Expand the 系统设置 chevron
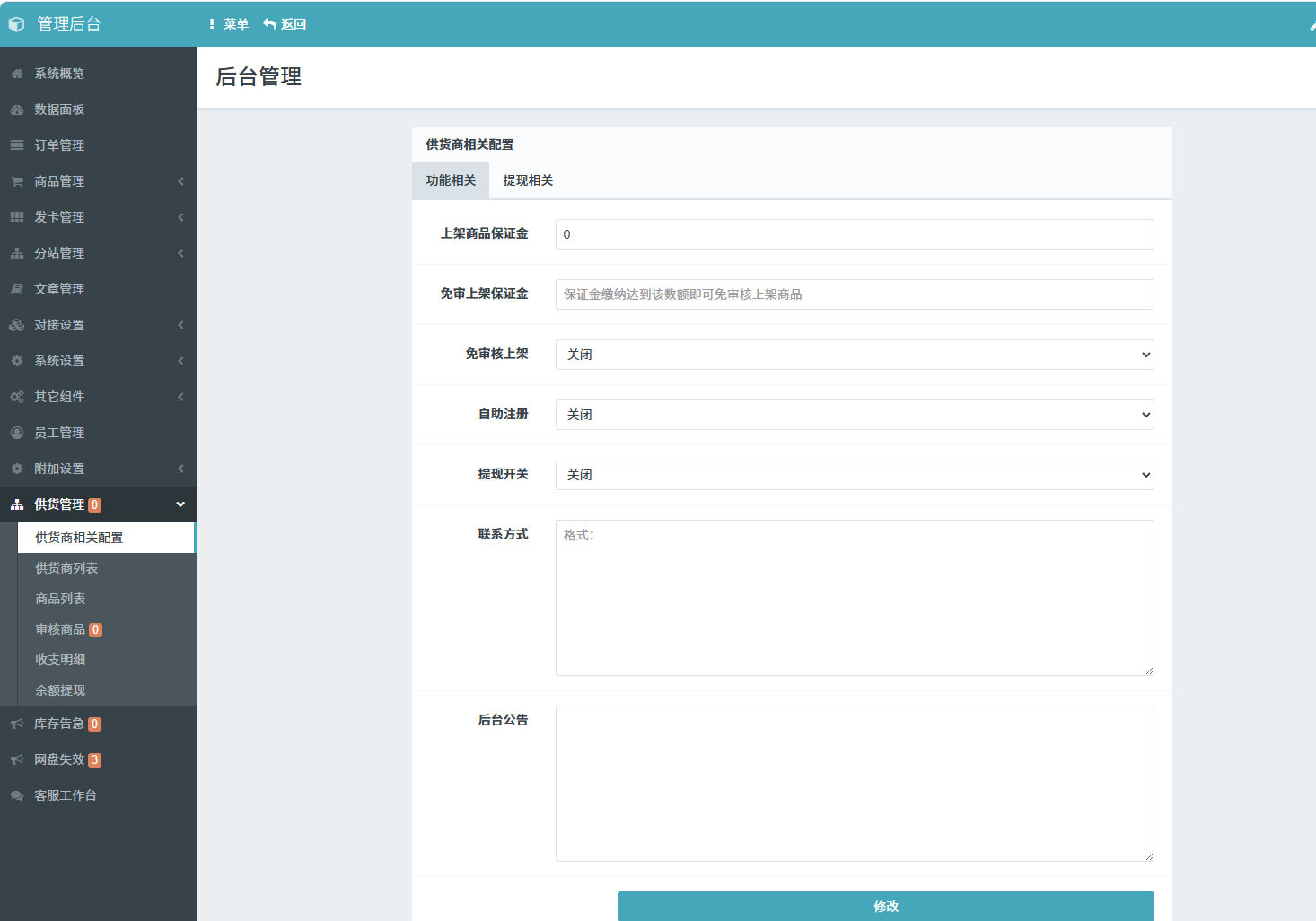 pyautogui.click(x=180, y=361)
